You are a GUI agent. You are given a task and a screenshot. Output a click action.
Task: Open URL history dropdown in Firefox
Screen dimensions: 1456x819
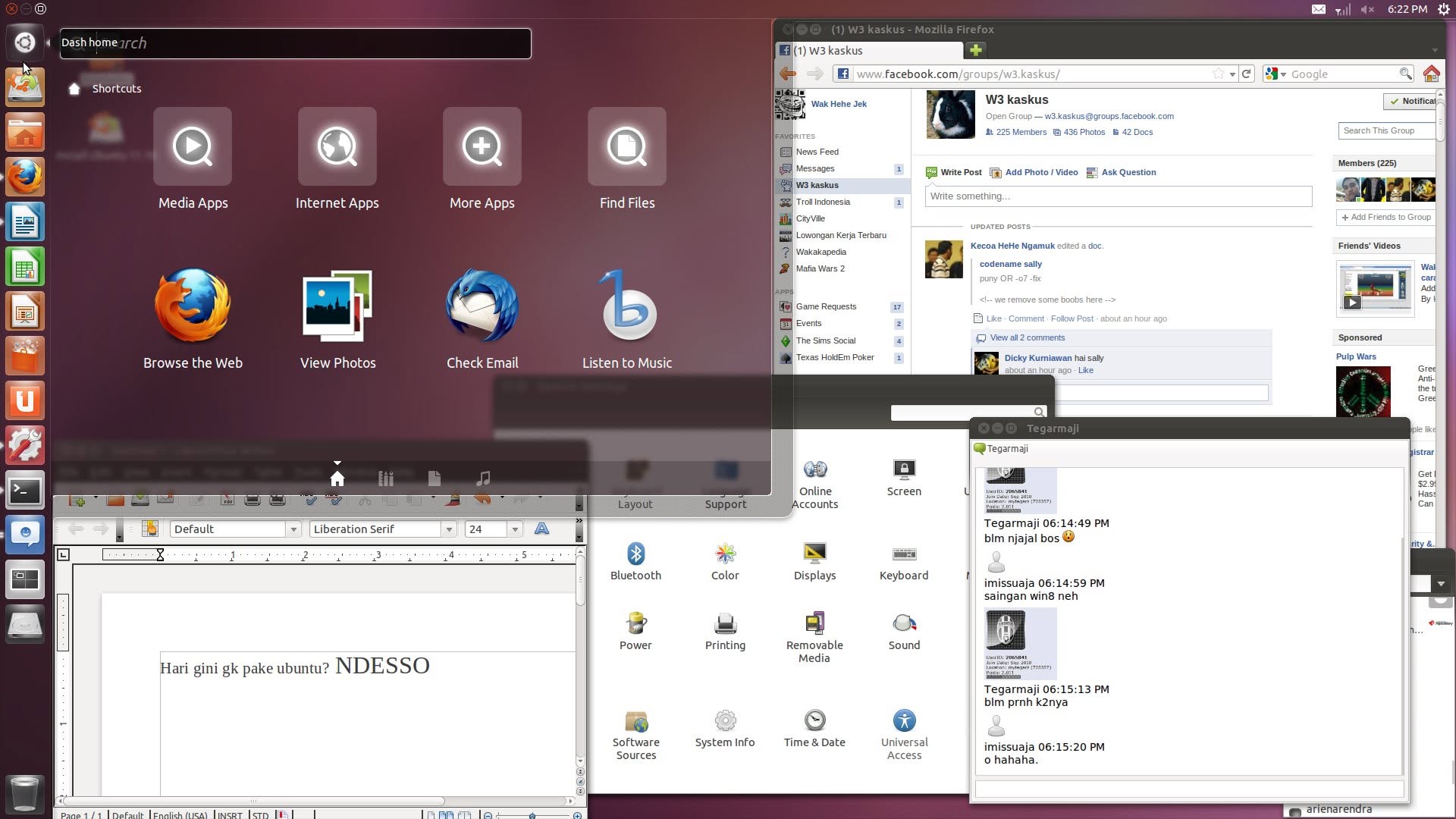1232,74
